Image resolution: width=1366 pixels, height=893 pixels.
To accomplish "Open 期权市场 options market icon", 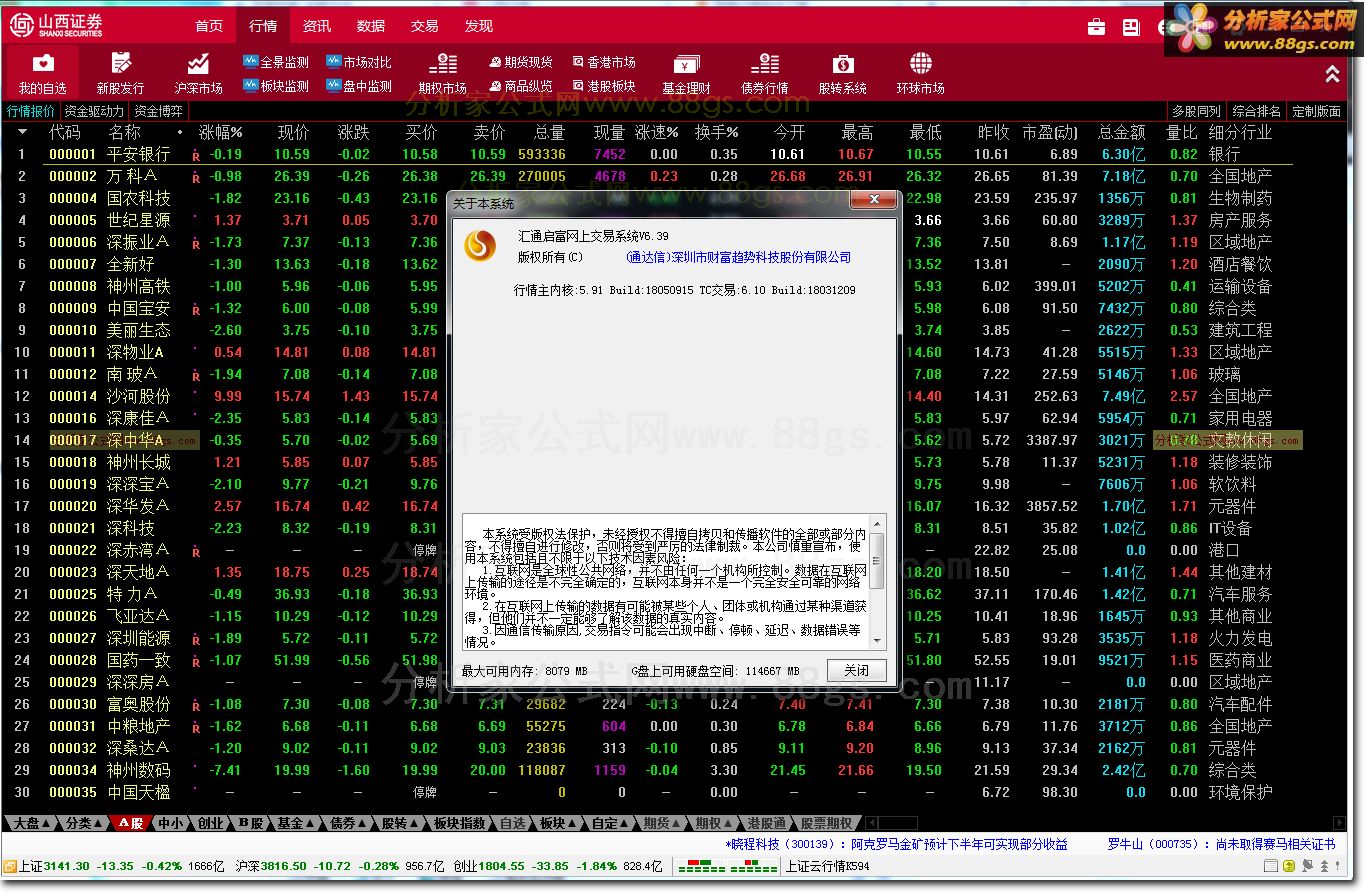I will tap(442, 74).
